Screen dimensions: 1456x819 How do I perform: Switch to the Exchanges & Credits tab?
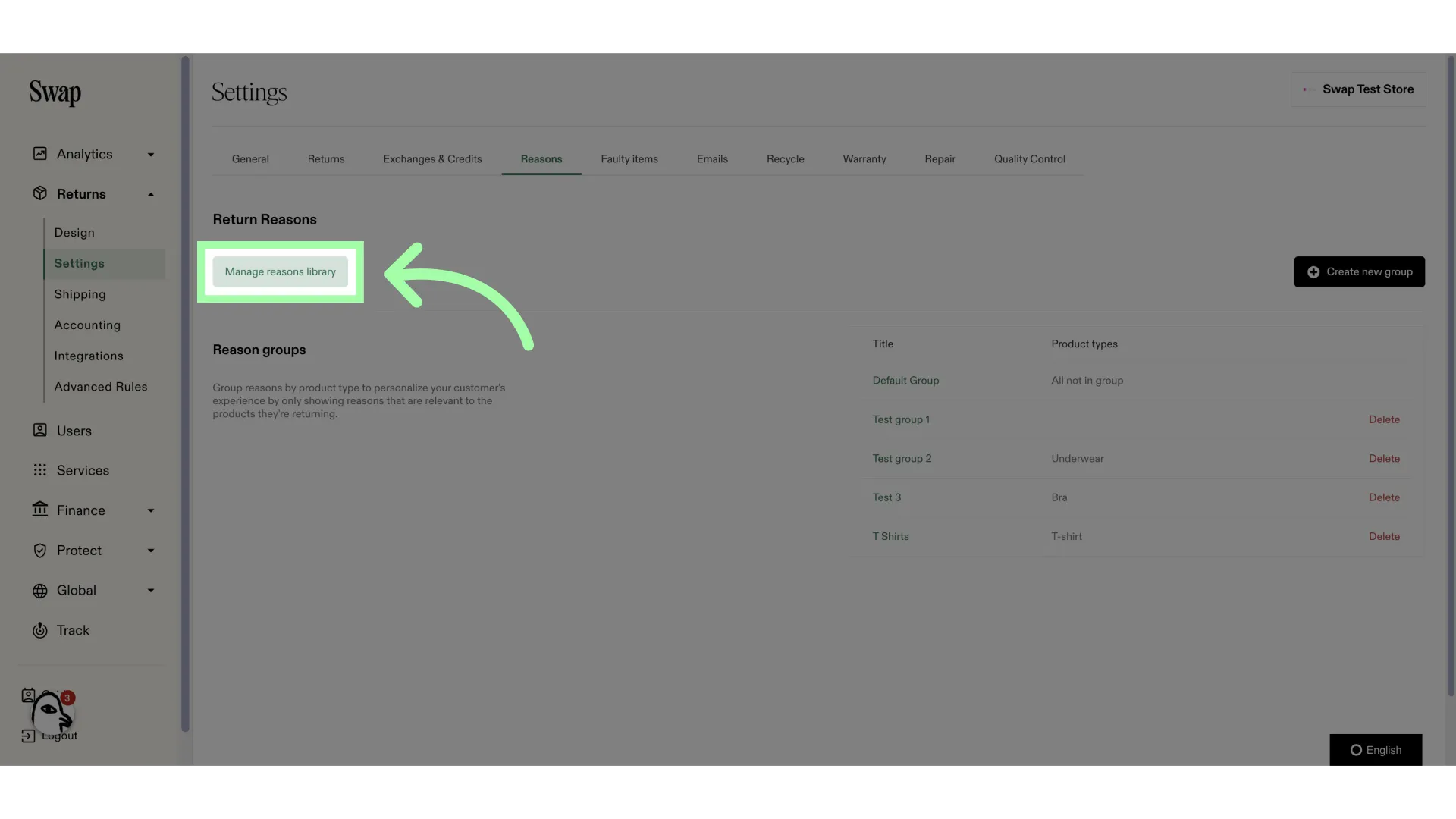click(x=432, y=159)
